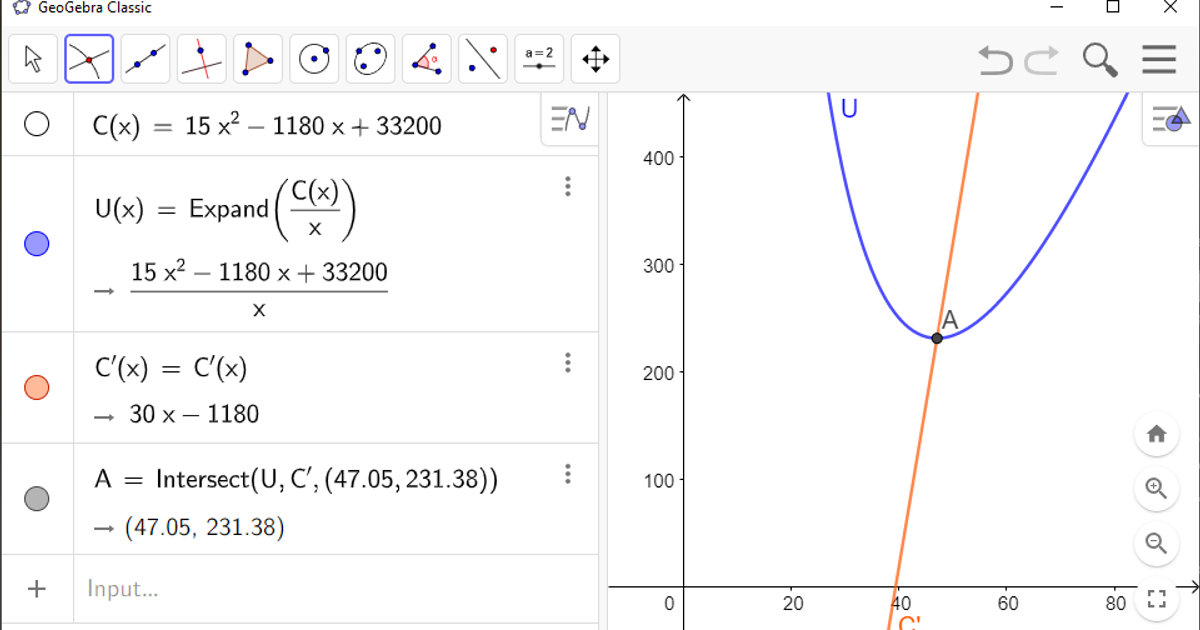
Task: Choose the Circle with Center tool
Action: (x=314, y=58)
